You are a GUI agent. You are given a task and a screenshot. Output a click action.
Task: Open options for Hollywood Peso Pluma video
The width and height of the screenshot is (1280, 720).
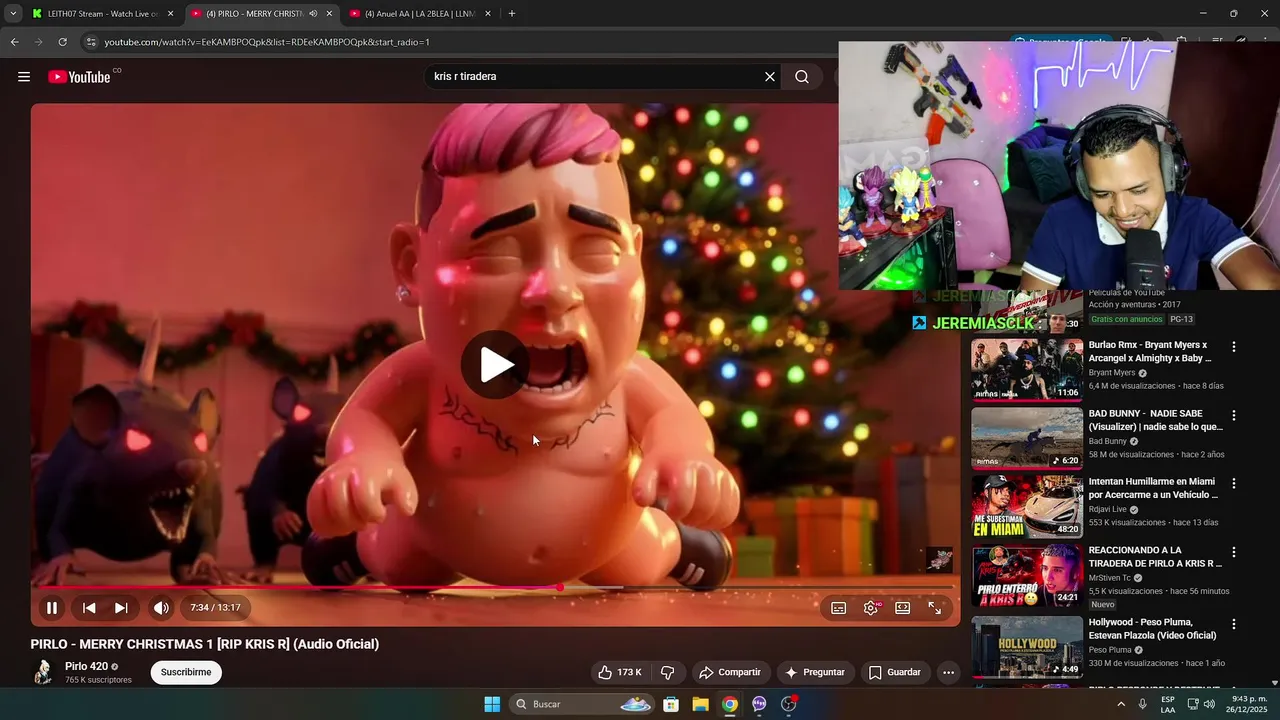(1233, 624)
